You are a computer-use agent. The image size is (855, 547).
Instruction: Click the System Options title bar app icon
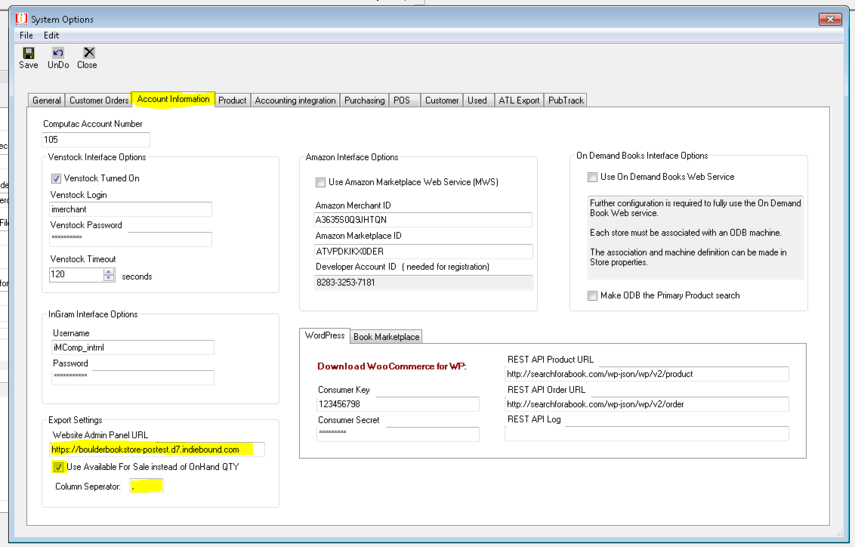click(x=21, y=19)
